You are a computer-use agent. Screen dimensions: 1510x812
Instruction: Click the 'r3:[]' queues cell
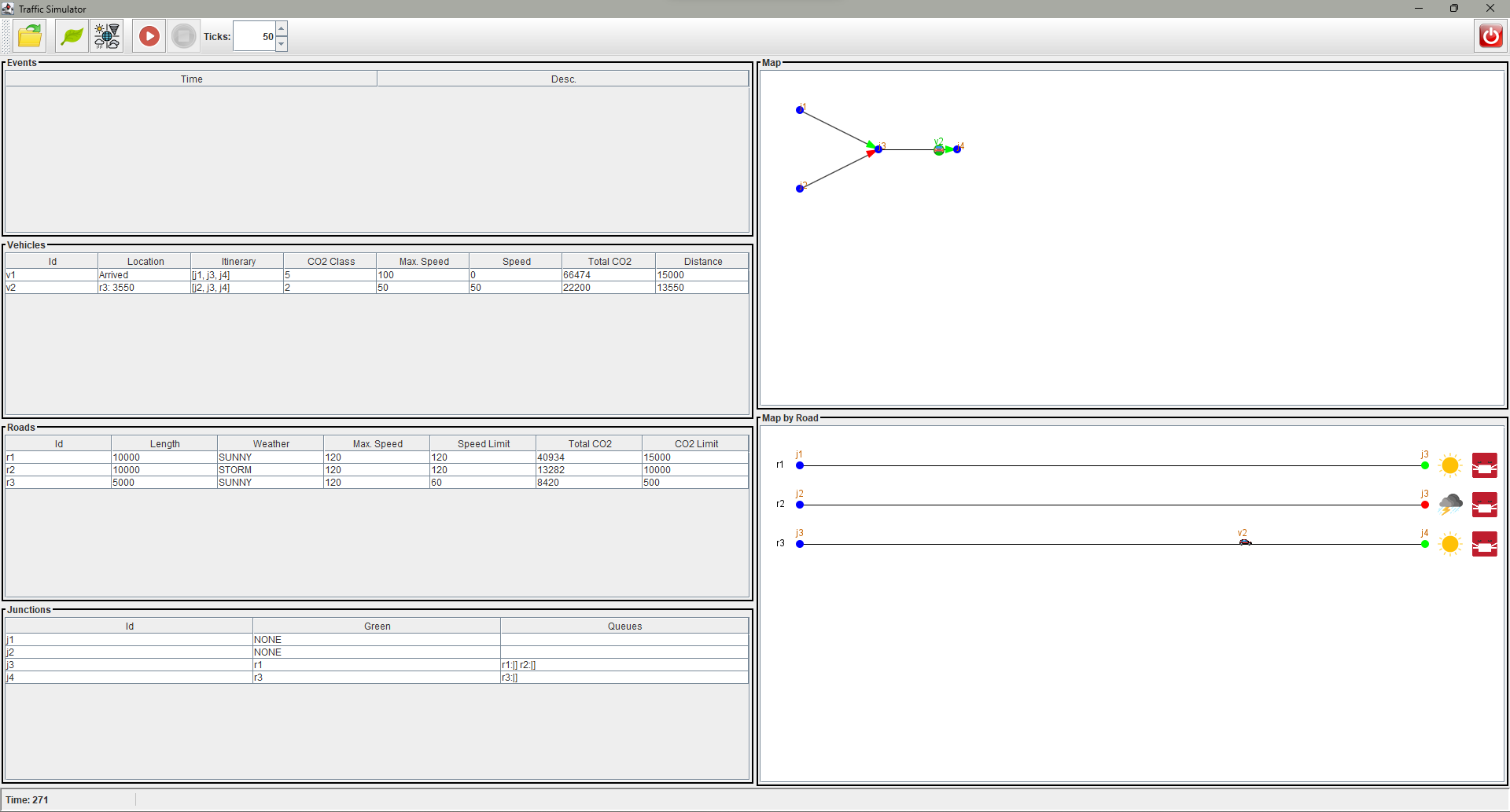coord(624,678)
